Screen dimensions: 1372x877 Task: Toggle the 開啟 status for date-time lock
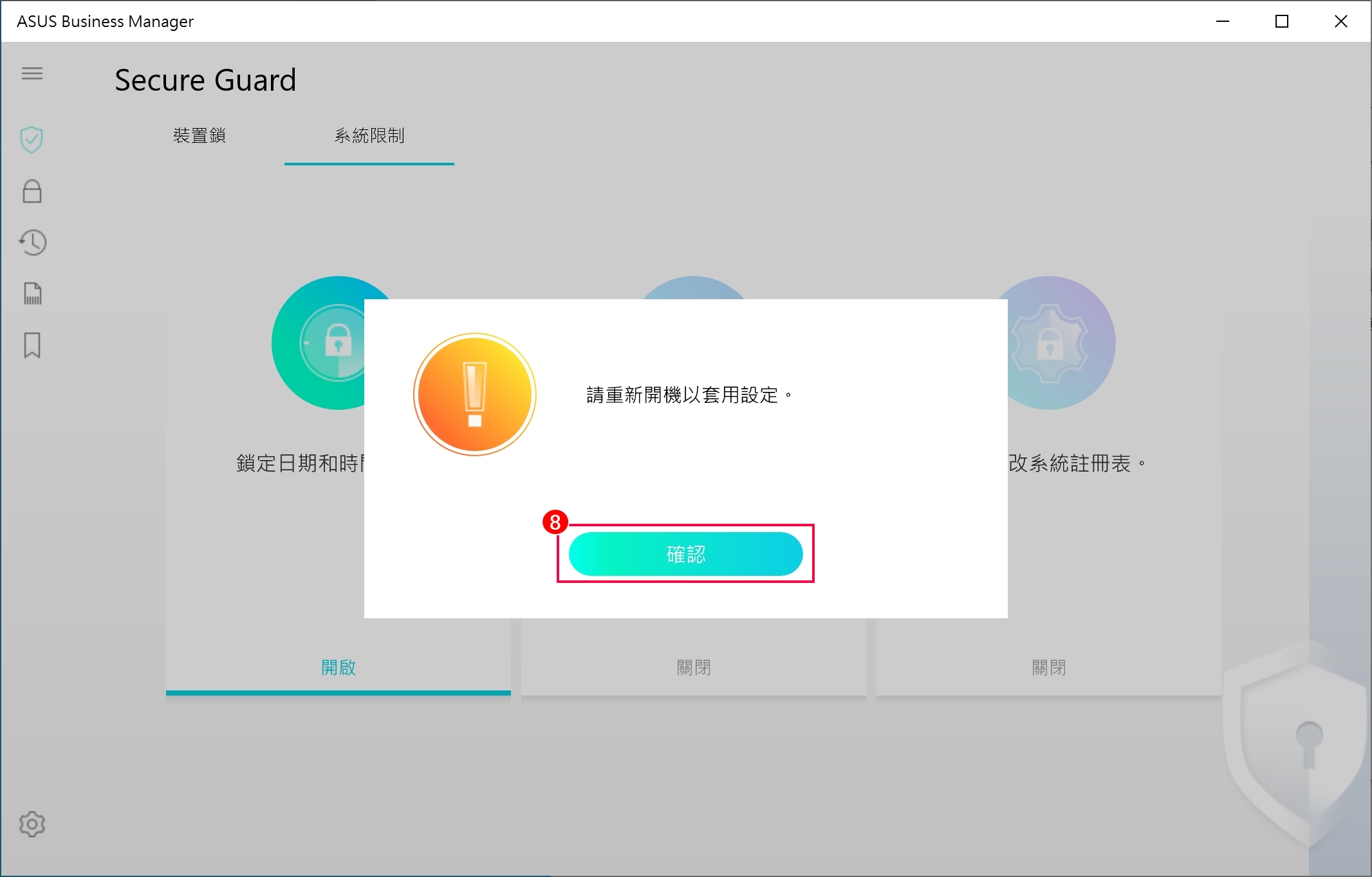tap(338, 667)
